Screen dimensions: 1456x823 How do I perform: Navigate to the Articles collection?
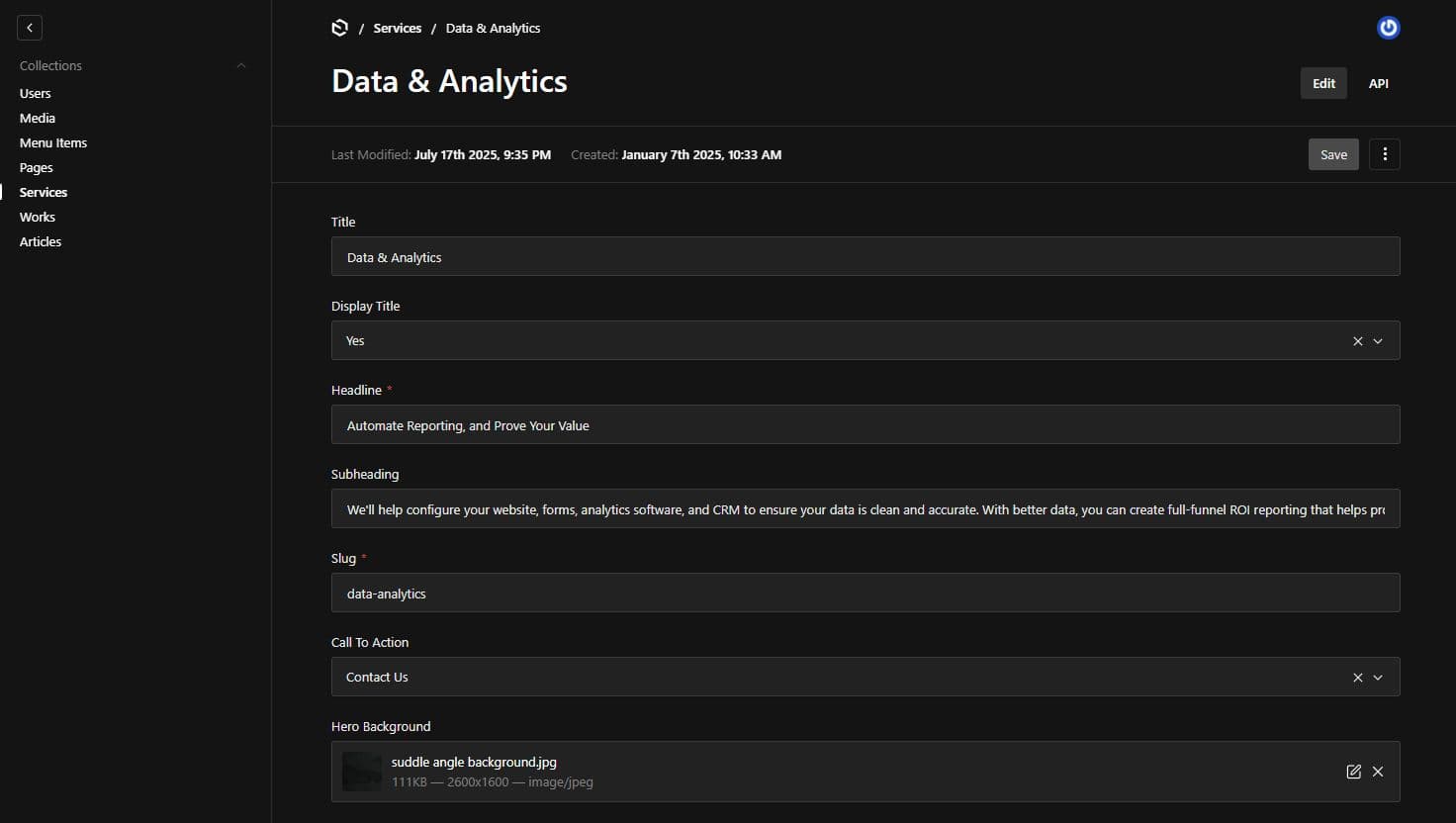(x=41, y=241)
